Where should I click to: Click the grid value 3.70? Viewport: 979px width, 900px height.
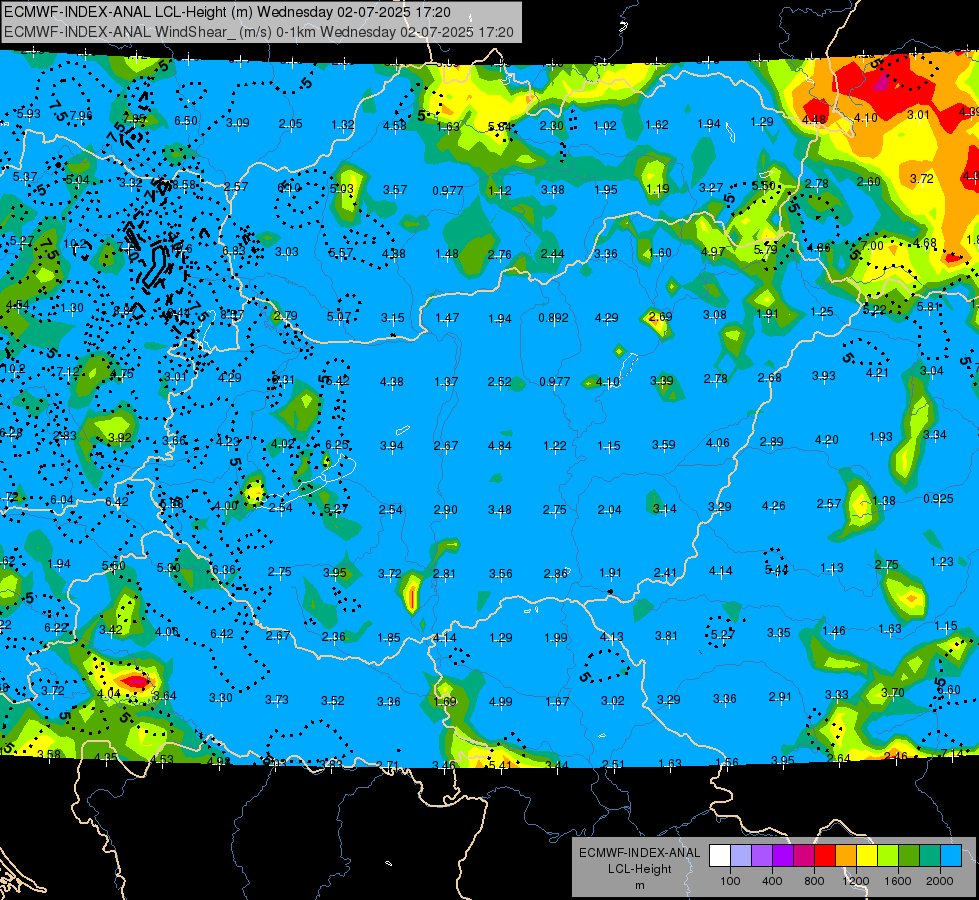point(893,692)
